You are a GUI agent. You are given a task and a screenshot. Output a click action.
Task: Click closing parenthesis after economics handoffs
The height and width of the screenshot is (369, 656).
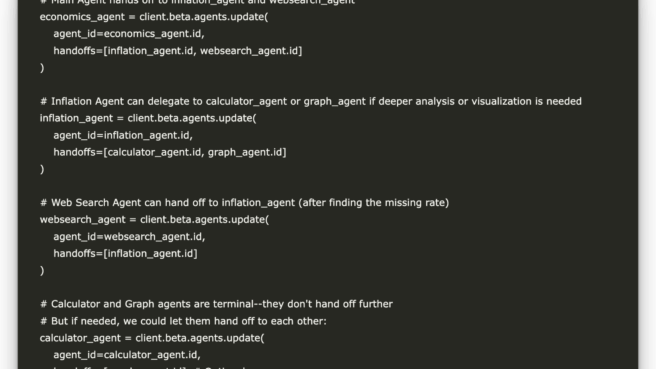coord(42,68)
